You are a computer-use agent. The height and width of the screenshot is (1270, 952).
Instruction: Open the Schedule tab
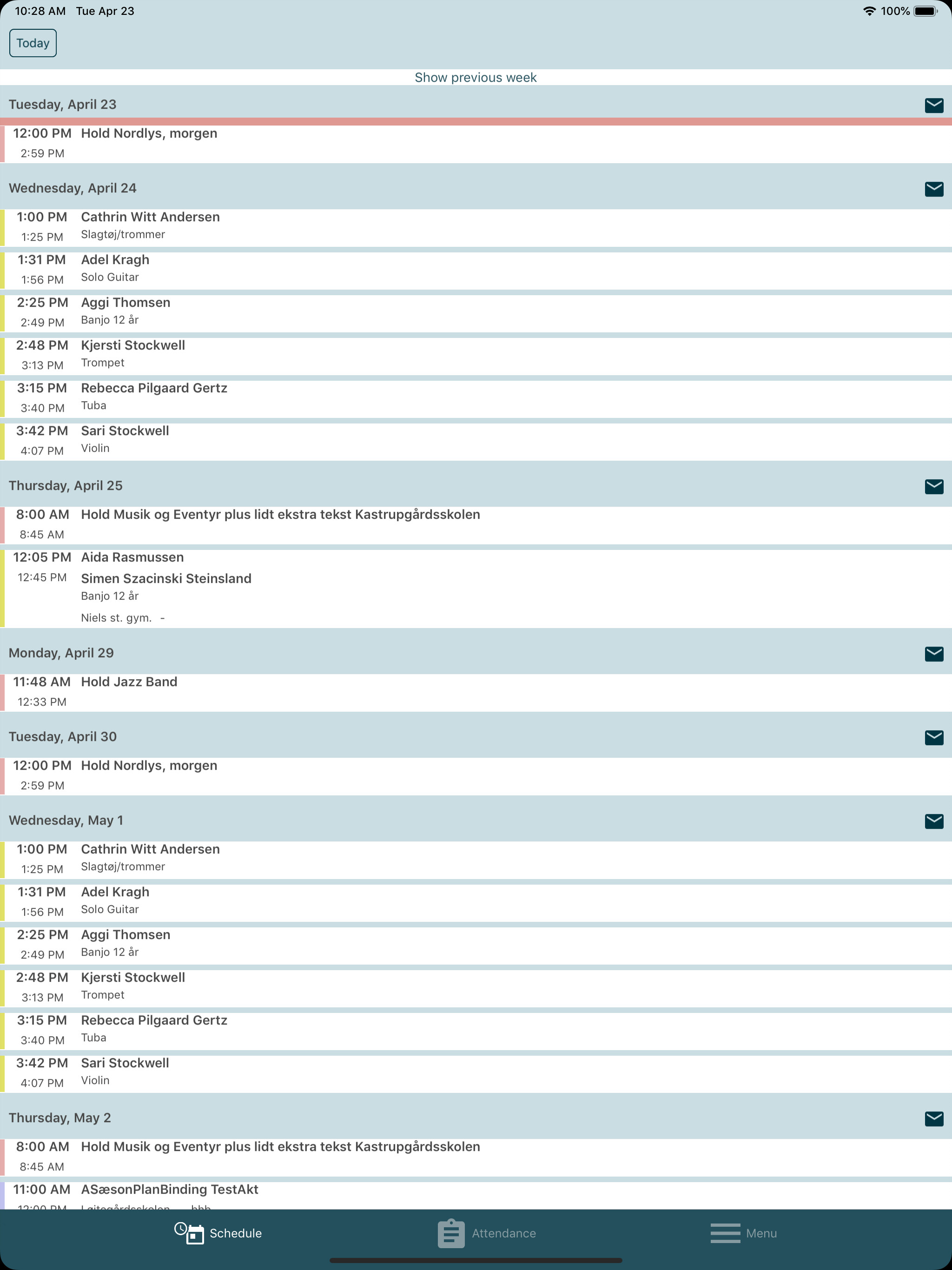pyautogui.click(x=218, y=1233)
